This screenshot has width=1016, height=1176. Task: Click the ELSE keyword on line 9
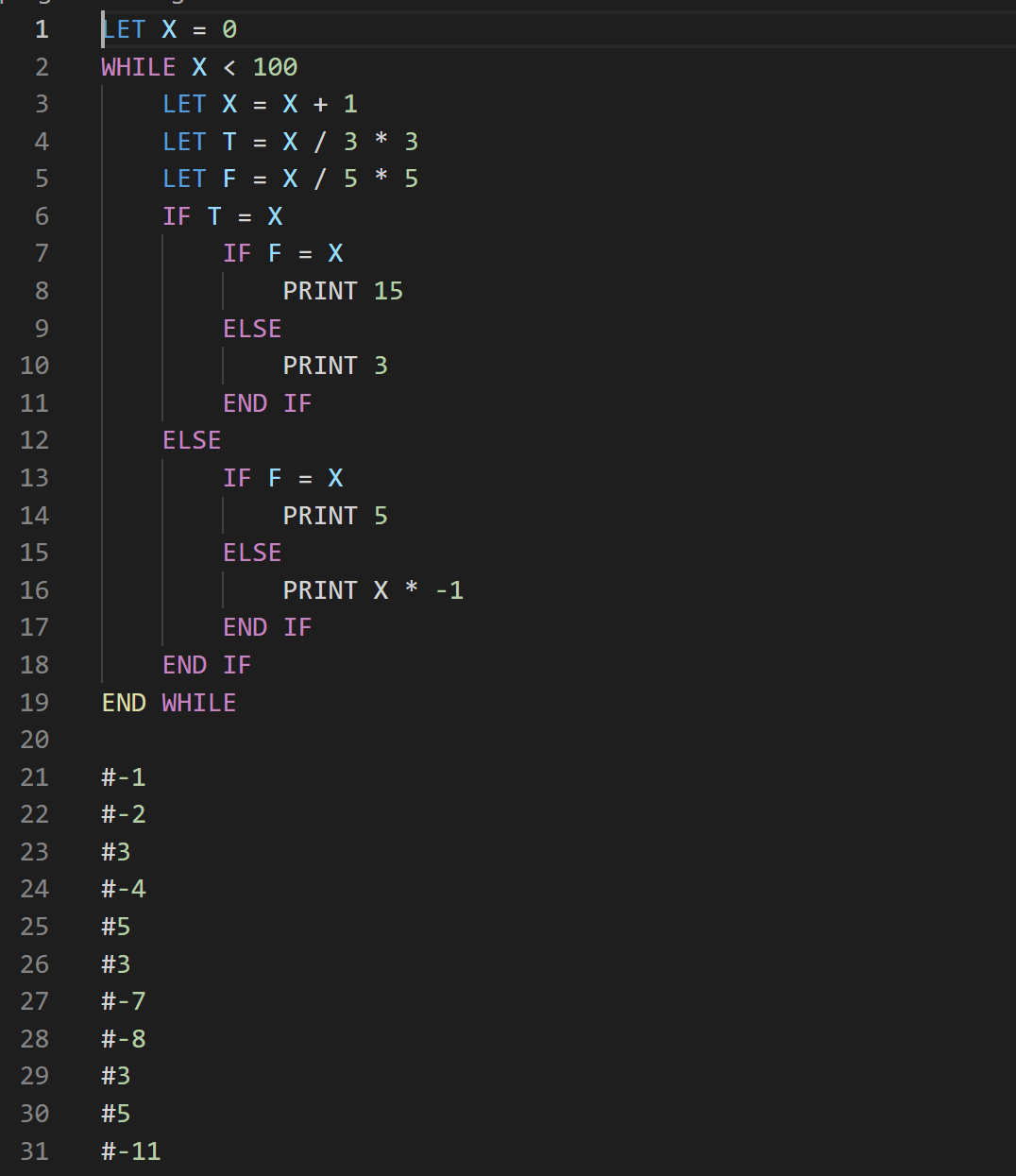(x=252, y=329)
